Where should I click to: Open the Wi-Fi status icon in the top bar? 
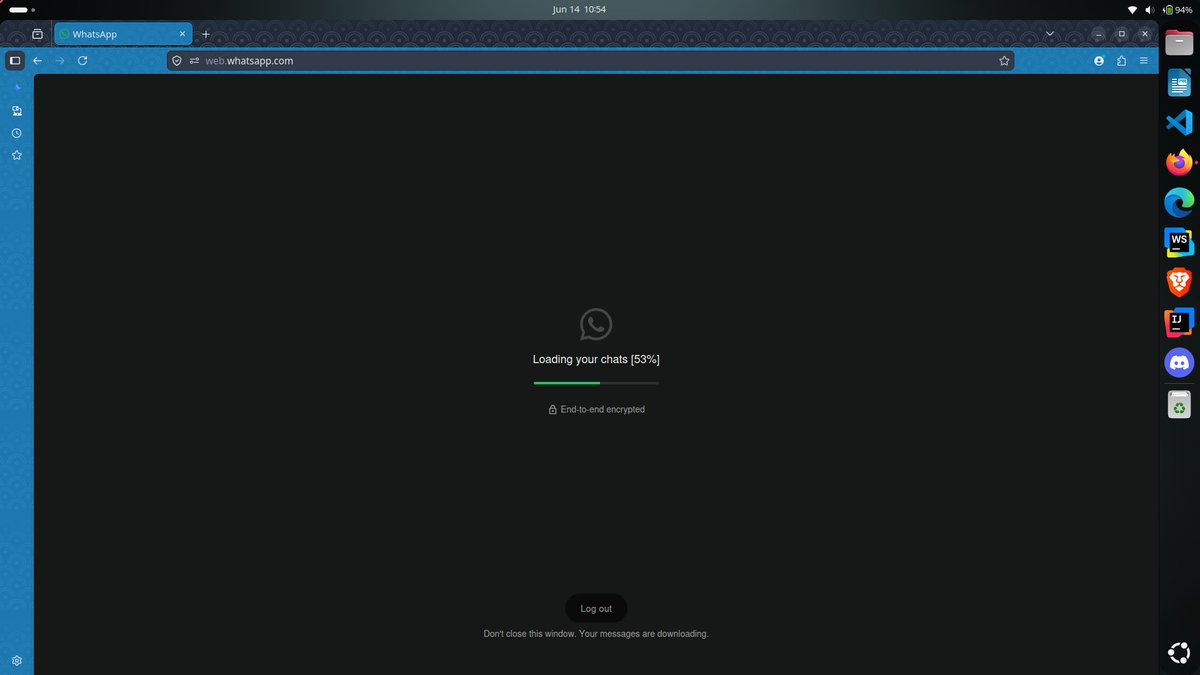[x=1132, y=9]
